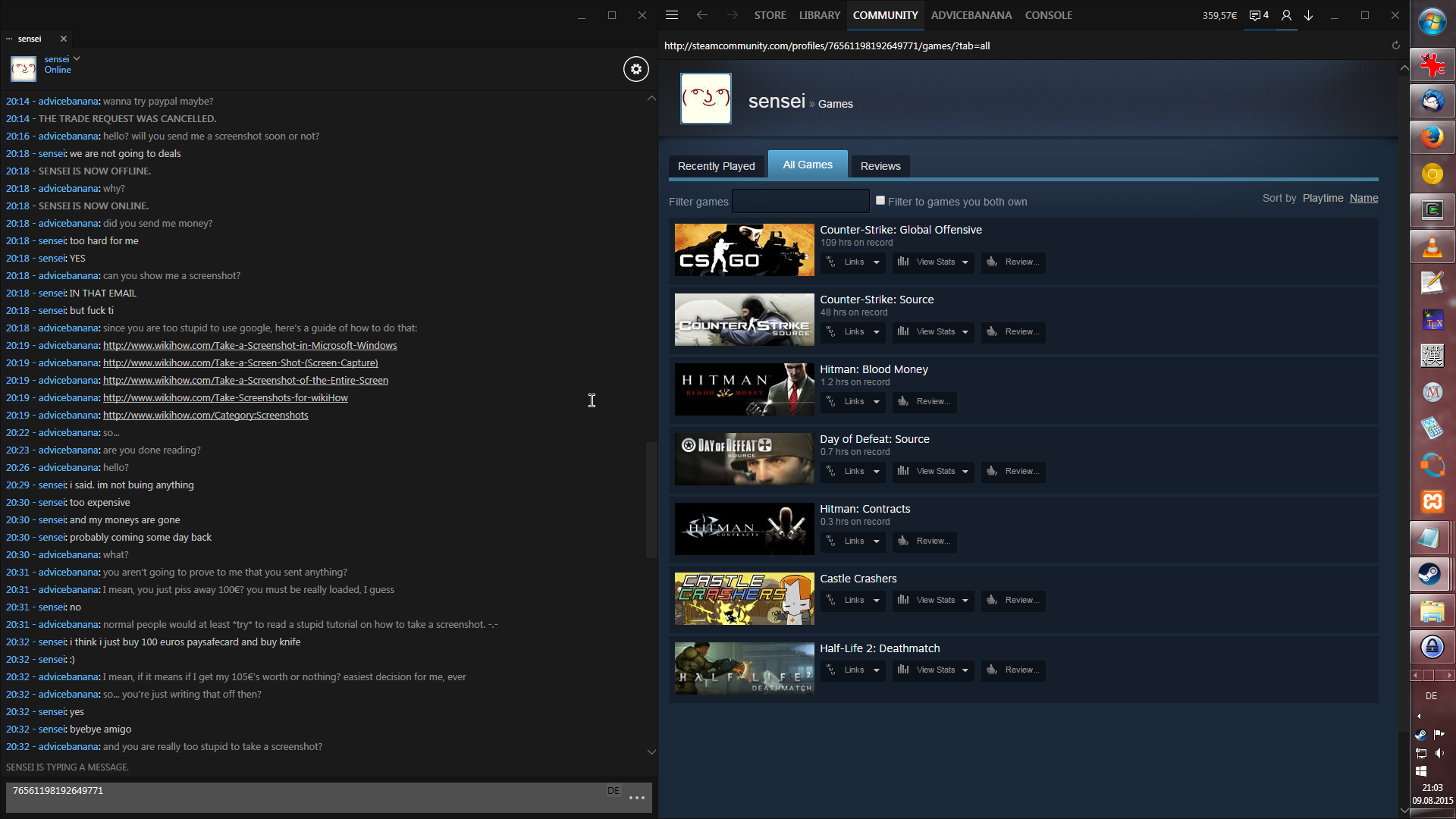Screen dimensions: 1456x819
Task: Open sensei status dropdown arrow in chat
Action: click(x=77, y=58)
